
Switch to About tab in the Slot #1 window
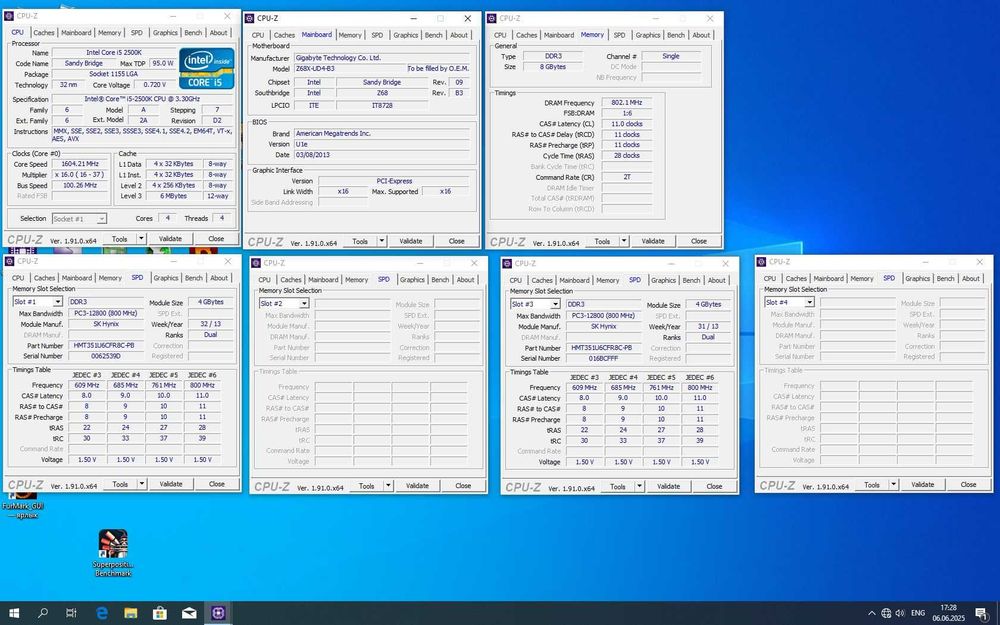pyautogui.click(x=219, y=278)
